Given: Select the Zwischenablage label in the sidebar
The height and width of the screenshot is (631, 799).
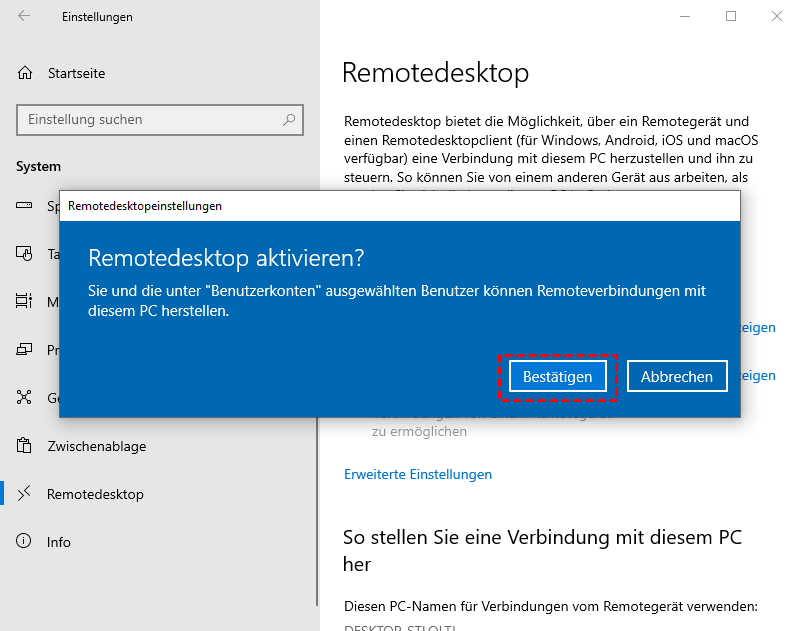Looking at the screenshot, I should pyautogui.click(x=96, y=446).
